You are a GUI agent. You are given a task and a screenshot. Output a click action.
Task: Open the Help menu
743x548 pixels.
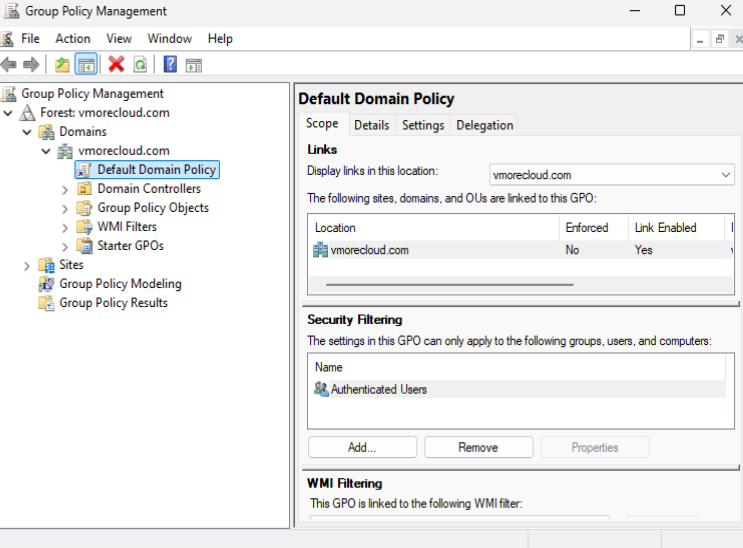point(220,38)
